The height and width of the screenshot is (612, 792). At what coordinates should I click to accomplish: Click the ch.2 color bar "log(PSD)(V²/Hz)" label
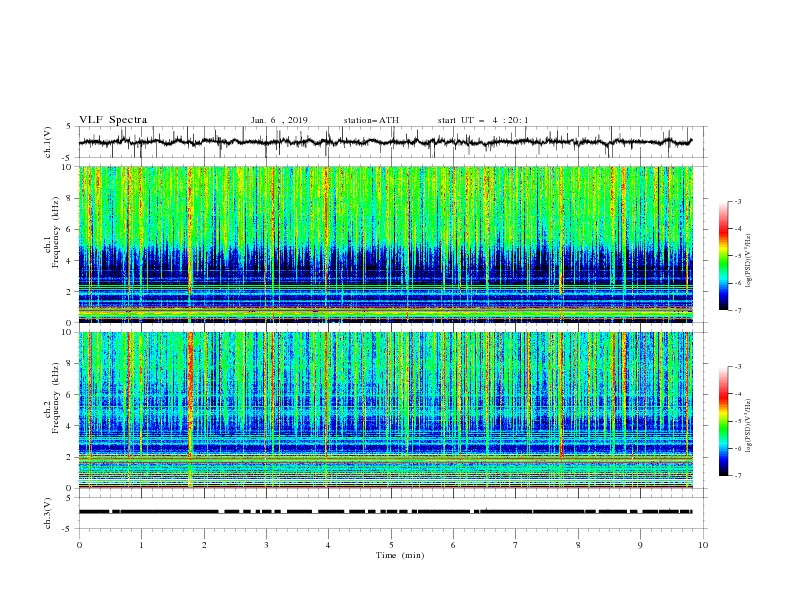pyautogui.click(x=749, y=426)
